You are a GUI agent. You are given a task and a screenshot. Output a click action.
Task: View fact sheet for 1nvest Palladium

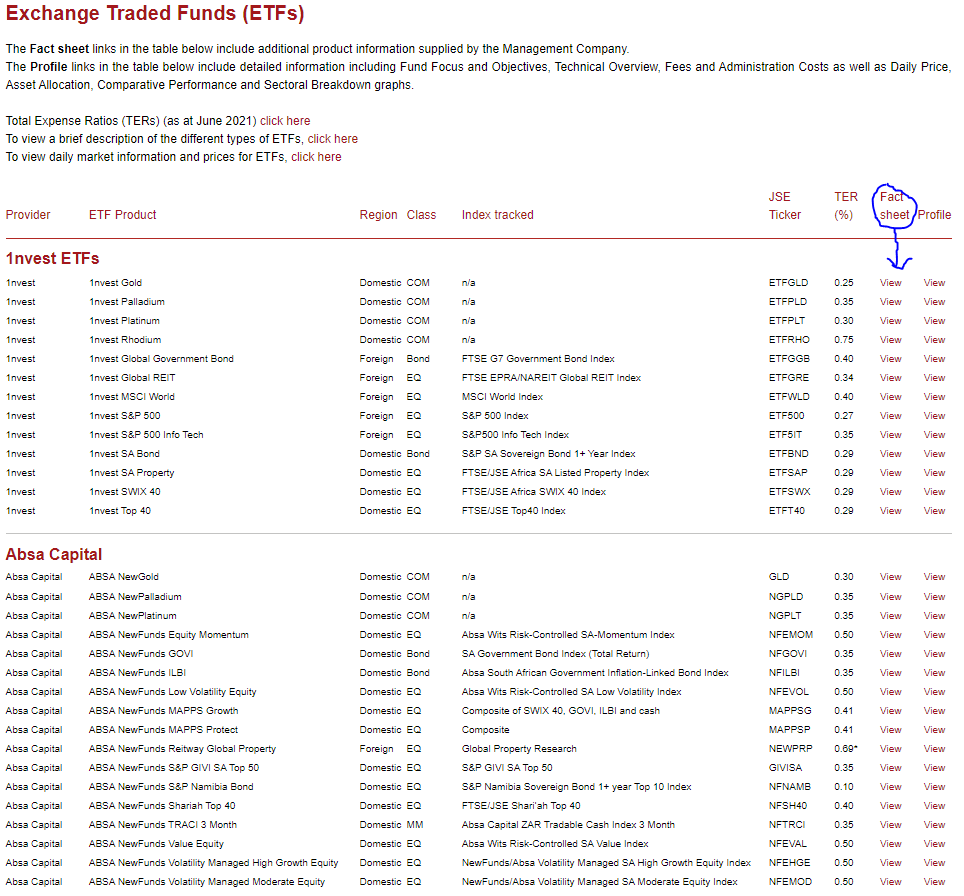(x=890, y=302)
